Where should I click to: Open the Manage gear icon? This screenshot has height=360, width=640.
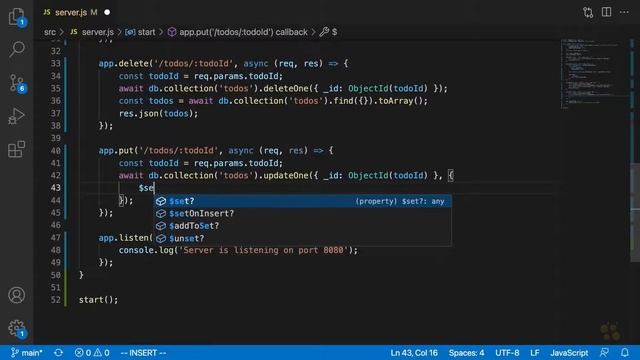point(16,328)
